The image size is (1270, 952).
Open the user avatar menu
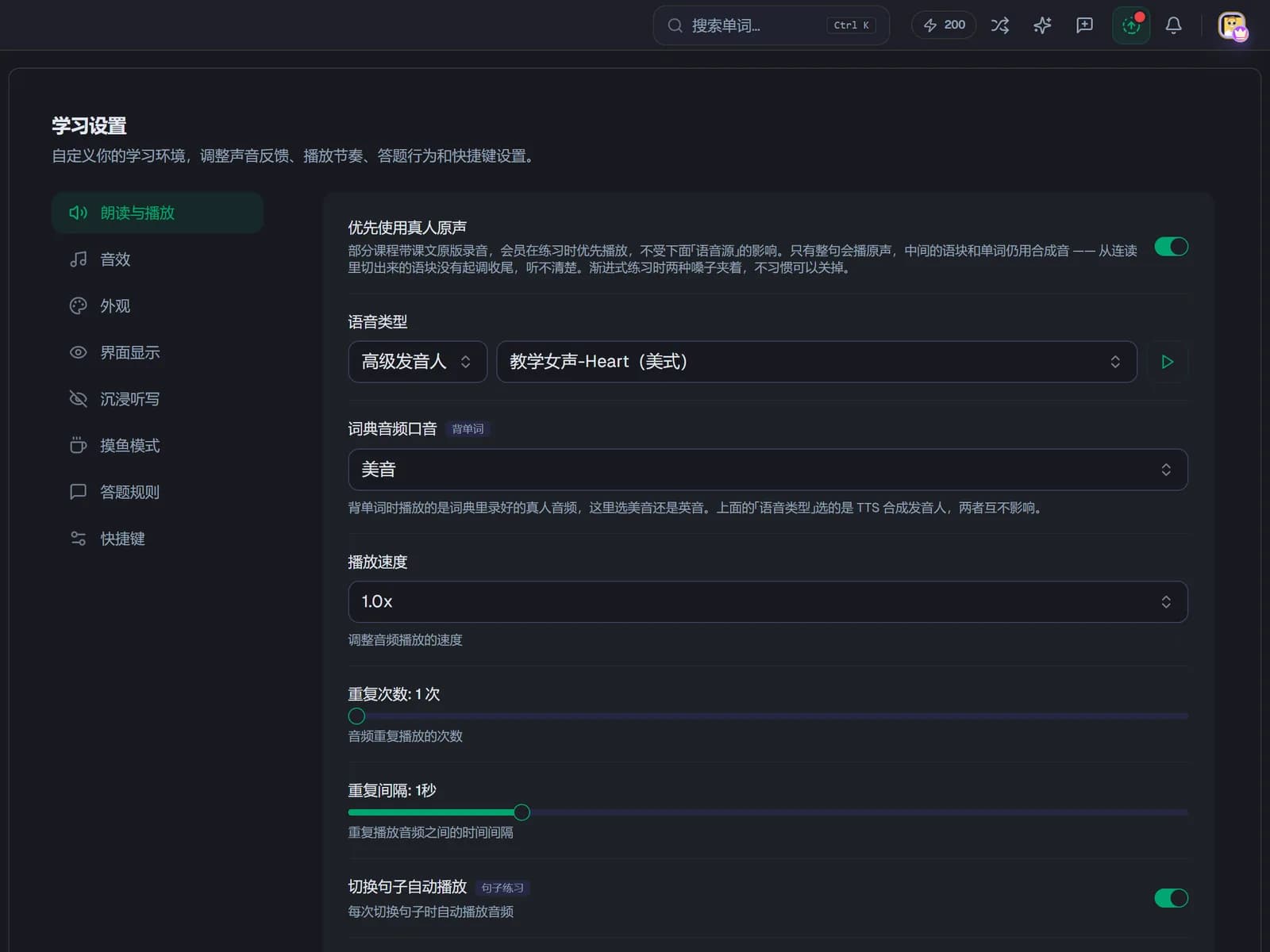(x=1233, y=26)
